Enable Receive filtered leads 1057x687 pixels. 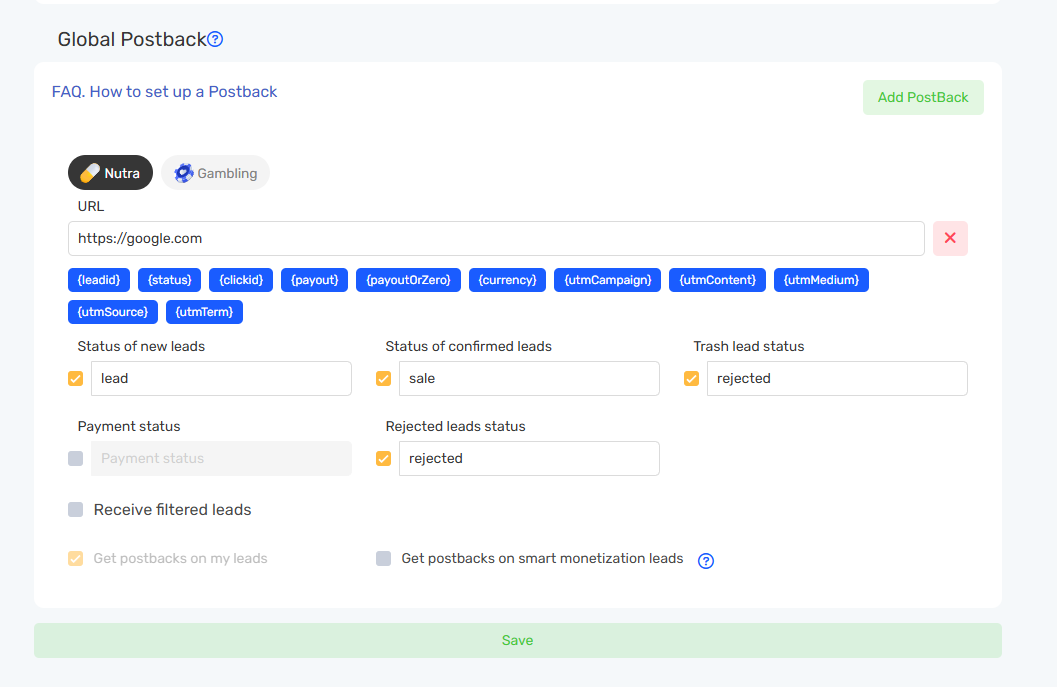click(x=75, y=510)
